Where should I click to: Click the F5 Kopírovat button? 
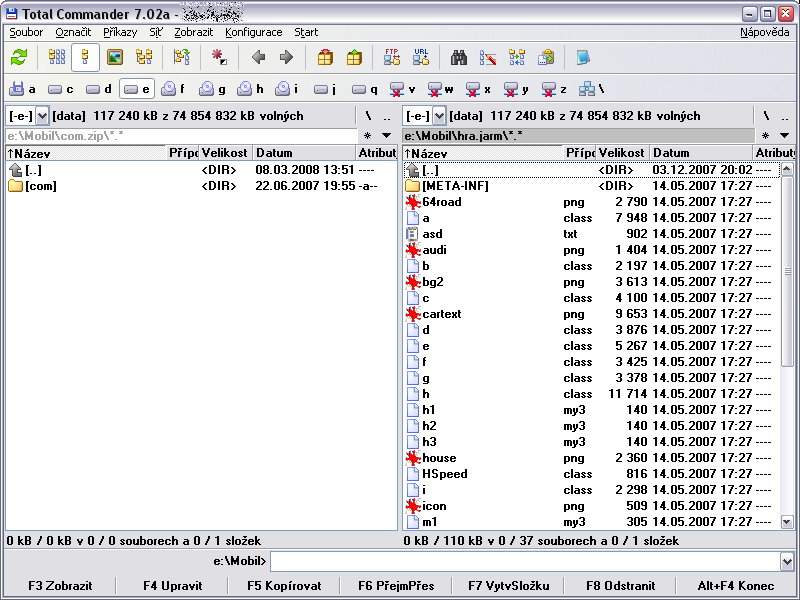click(284, 586)
